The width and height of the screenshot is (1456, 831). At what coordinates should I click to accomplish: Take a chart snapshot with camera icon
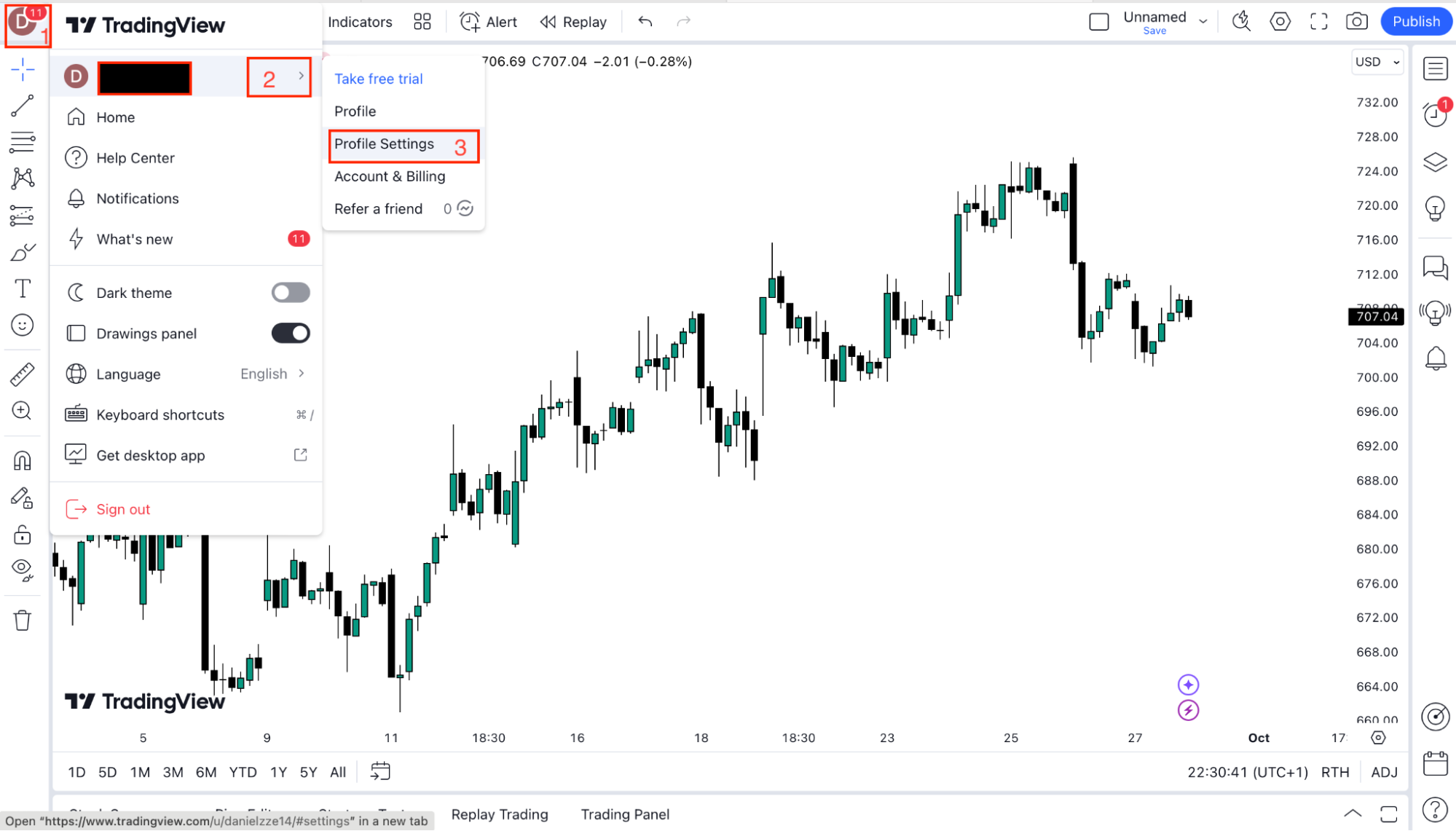[x=1356, y=21]
